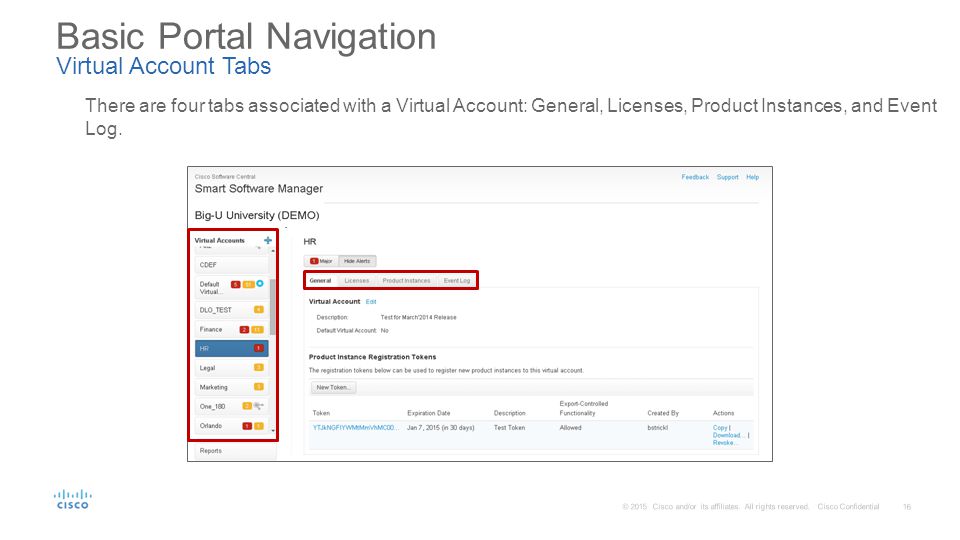Image resolution: width=960 pixels, height=540 pixels.
Task: Create a new token with New Token button
Action: tap(333, 388)
